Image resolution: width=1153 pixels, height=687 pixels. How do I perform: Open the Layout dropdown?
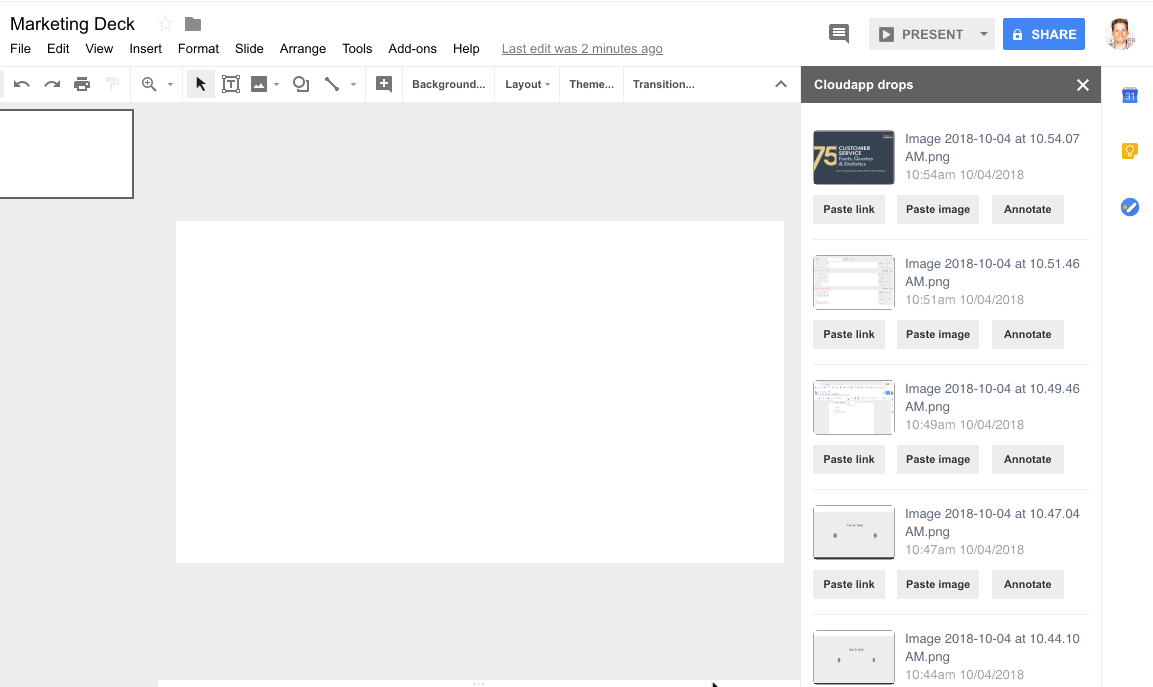[527, 84]
